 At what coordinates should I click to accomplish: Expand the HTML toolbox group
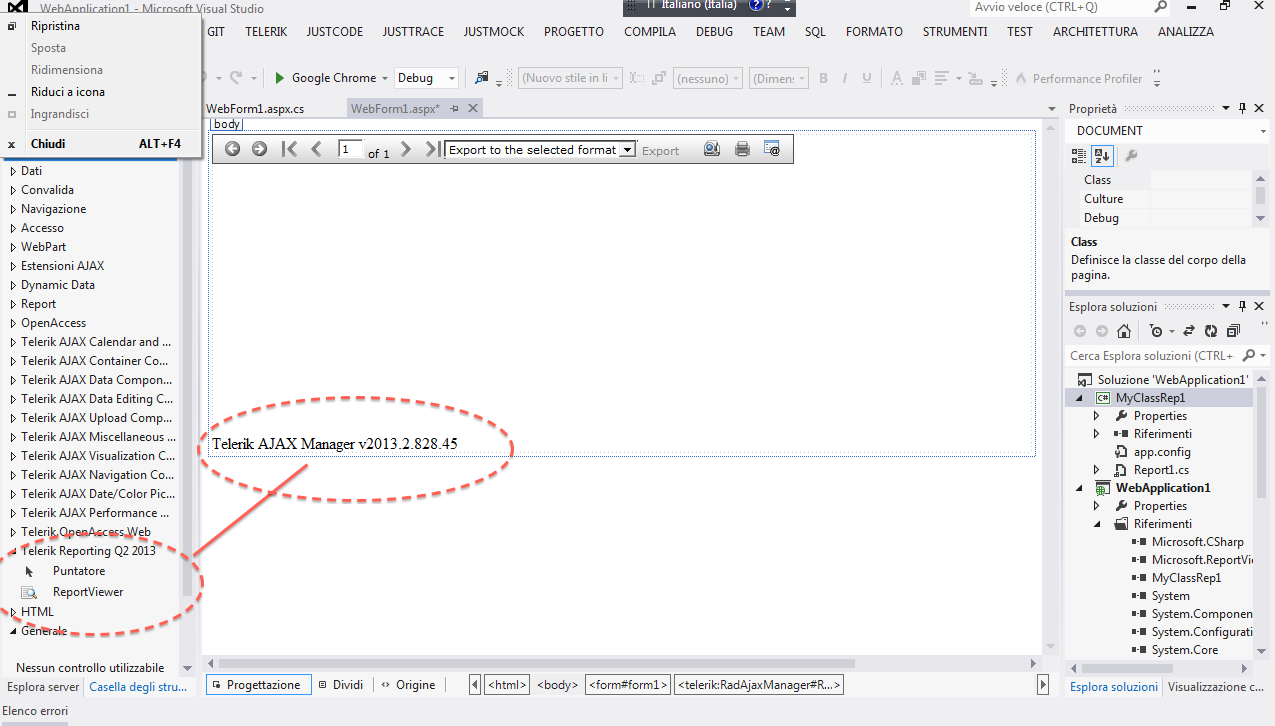[x=12, y=612]
